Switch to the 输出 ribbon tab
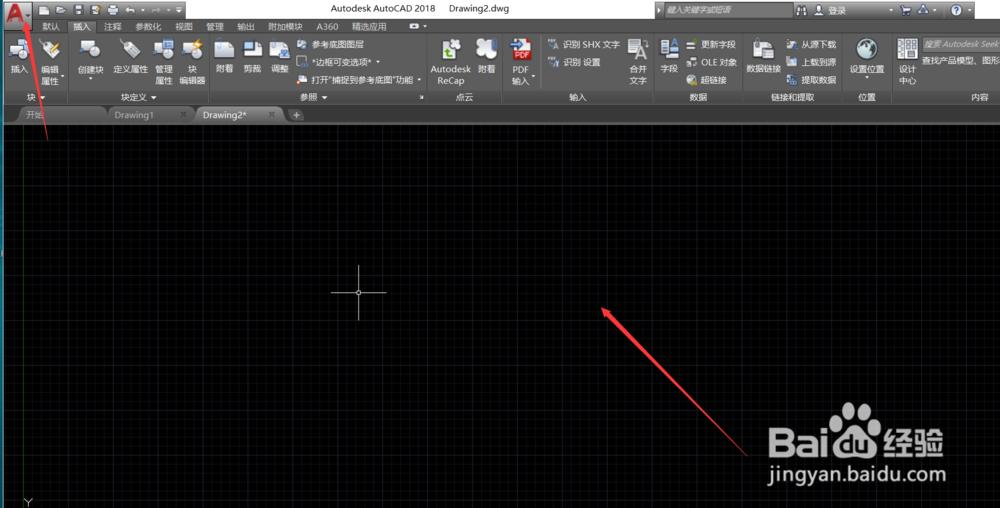The height and width of the screenshot is (508, 1000). [246, 27]
